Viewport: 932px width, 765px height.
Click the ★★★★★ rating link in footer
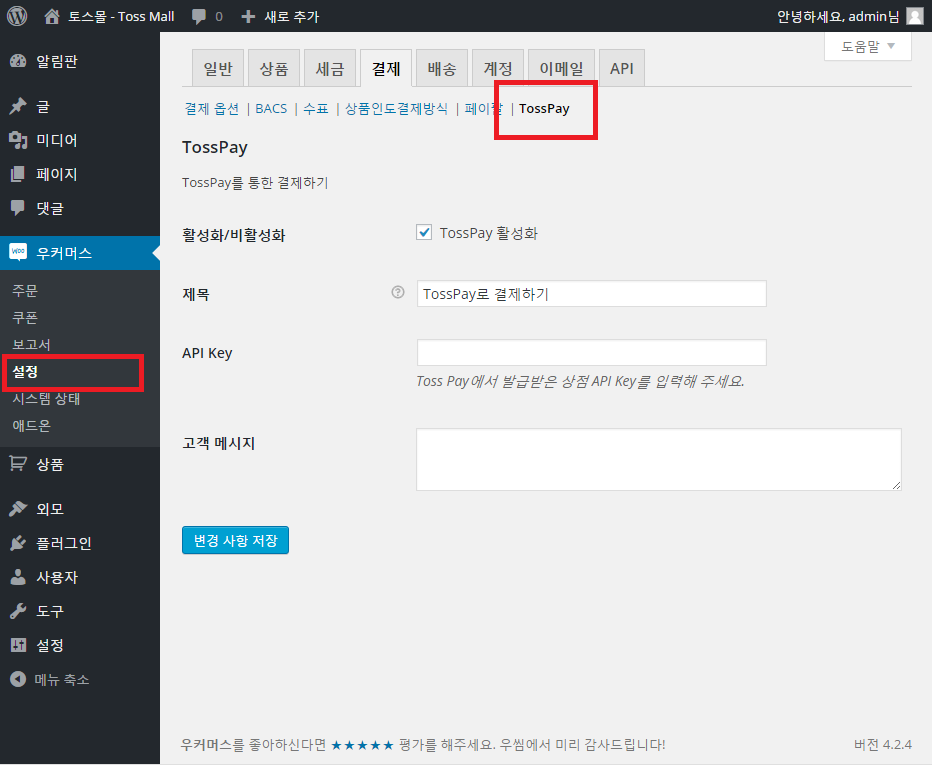[x=363, y=744]
